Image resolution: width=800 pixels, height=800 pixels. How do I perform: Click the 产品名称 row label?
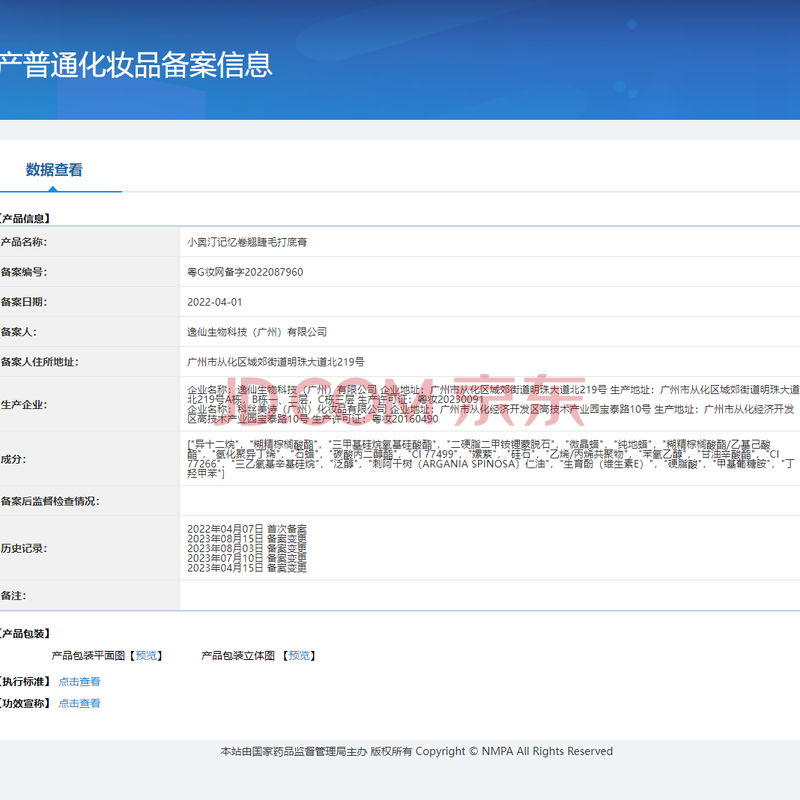[x=23, y=242]
